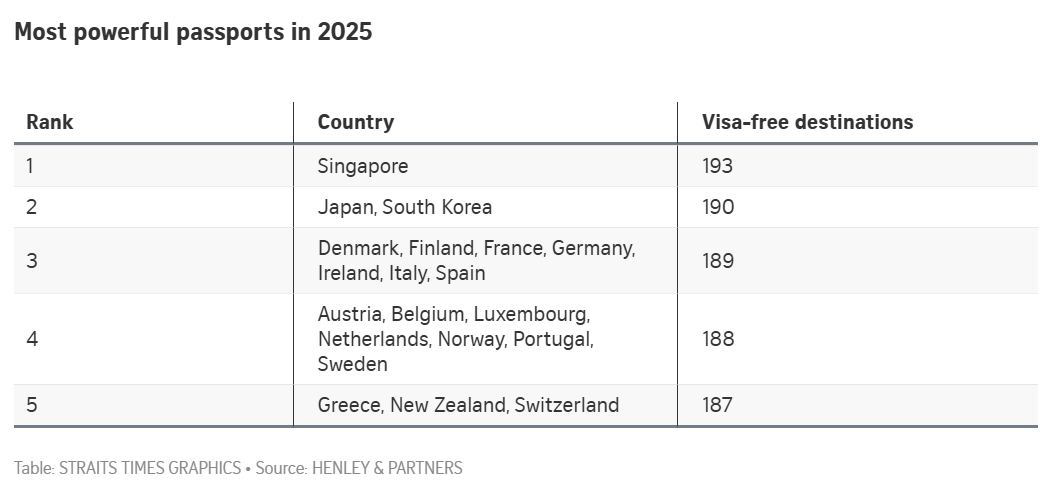Image resolution: width=1055 pixels, height=496 pixels.
Task: Click the Singapore country cell
Action: pos(363,166)
